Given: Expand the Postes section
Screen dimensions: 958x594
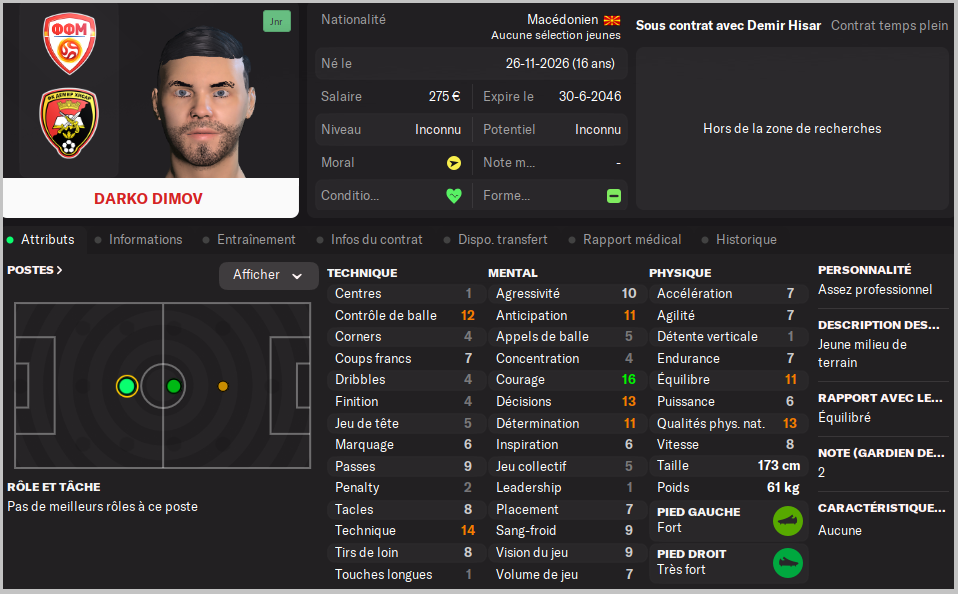Looking at the screenshot, I should 35,270.
